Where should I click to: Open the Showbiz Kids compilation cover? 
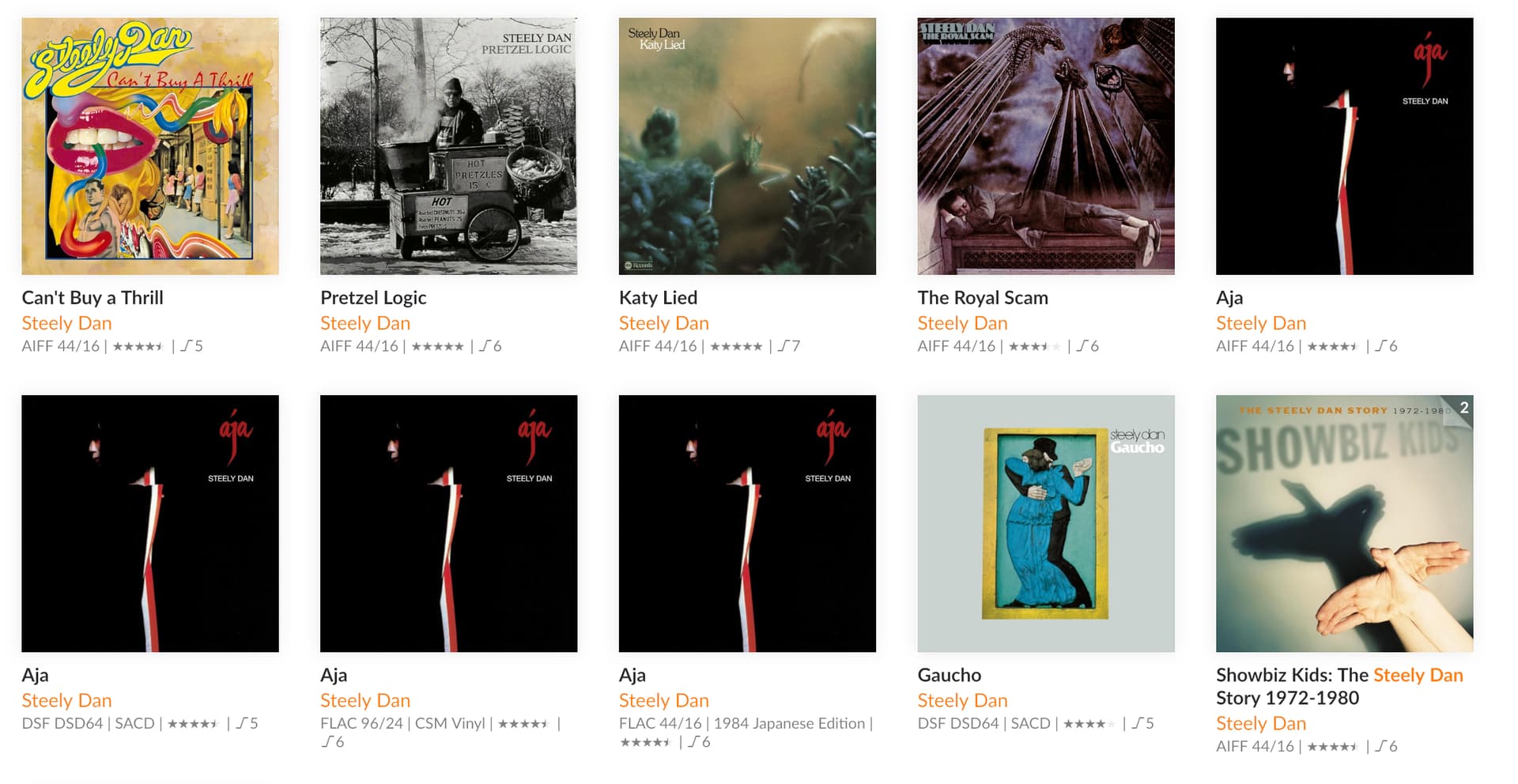tap(1344, 523)
